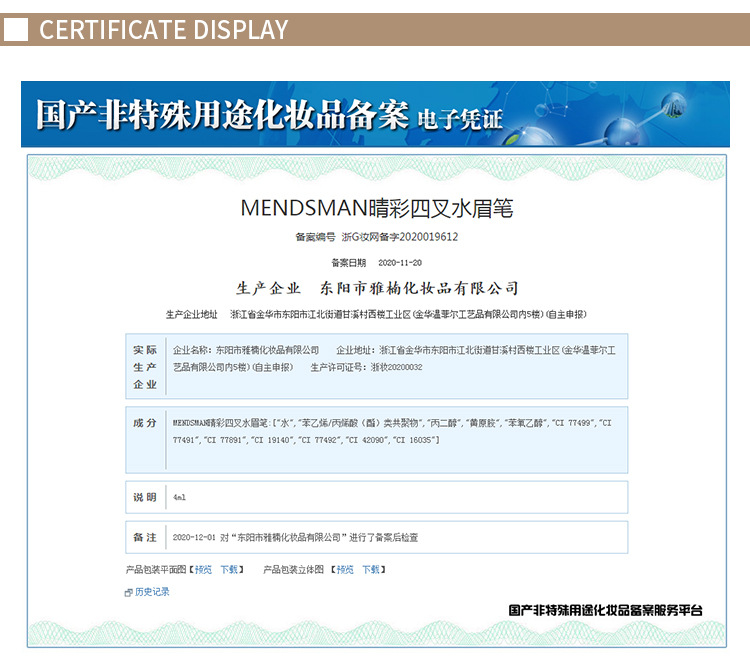Image resolution: width=750 pixels, height=662 pixels.
Task: Click the manufacturer address line under company name
Action: point(408,314)
